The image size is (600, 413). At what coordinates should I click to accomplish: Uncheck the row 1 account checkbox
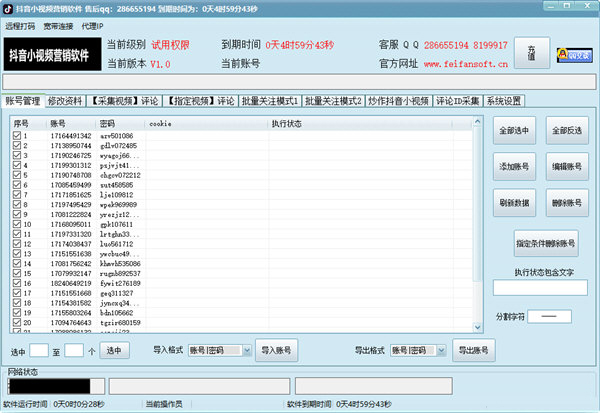click(x=17, y=135)
